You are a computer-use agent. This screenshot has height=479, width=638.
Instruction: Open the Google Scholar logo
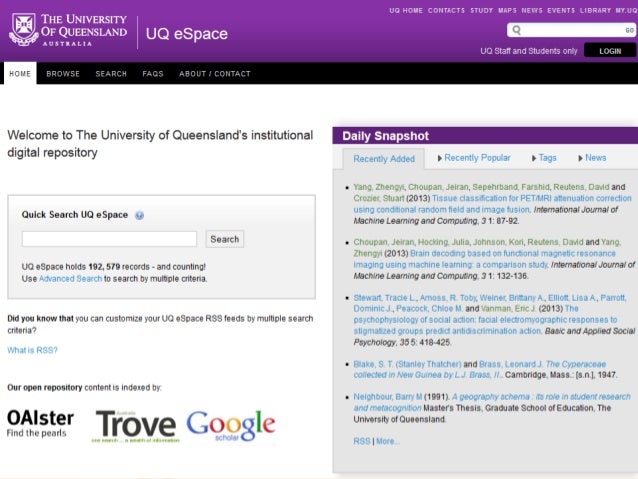[x=231, y=425]
